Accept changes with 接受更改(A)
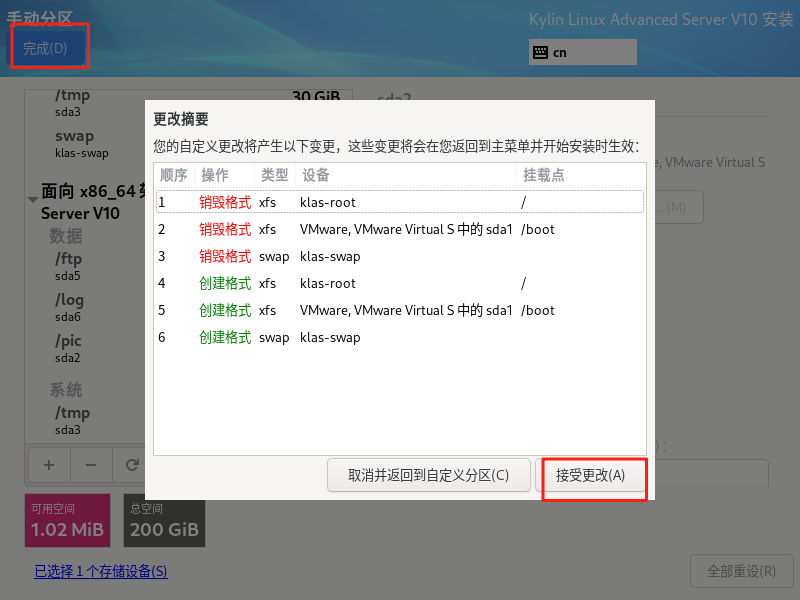 pos(590,475)
